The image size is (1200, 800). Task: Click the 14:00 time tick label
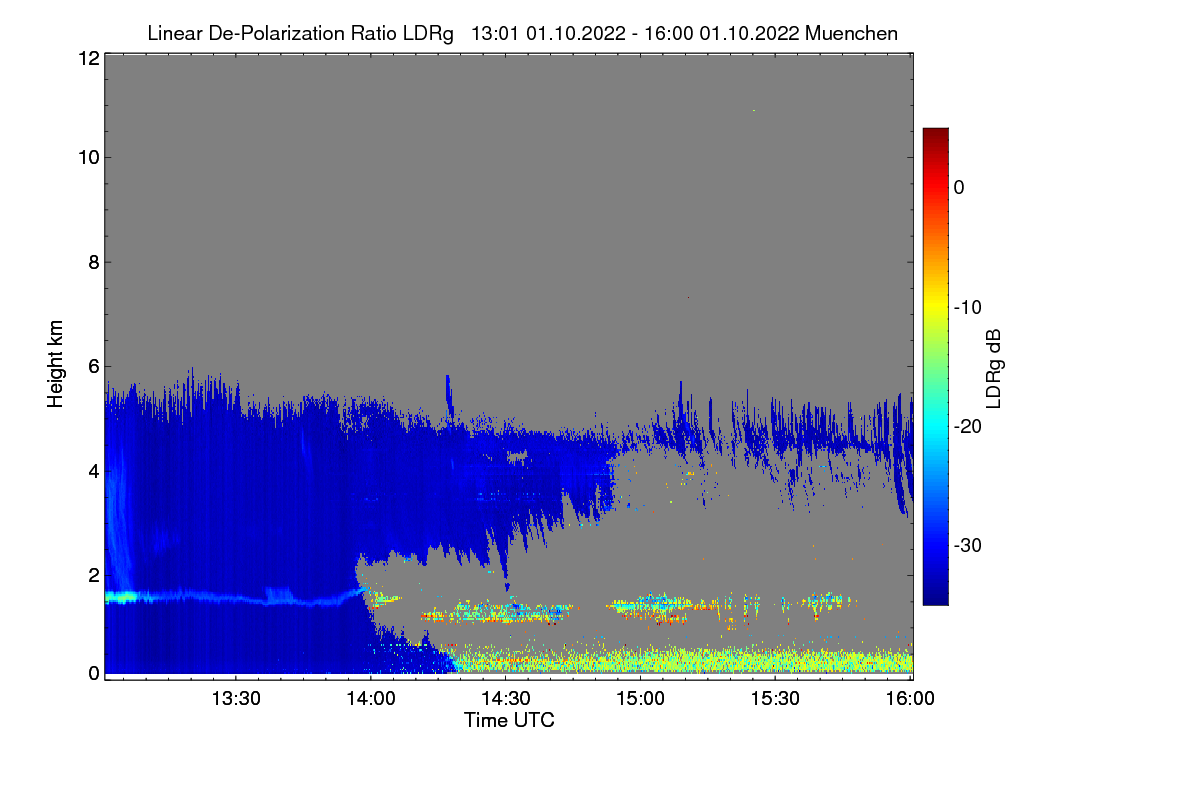[x=370, y=699]
